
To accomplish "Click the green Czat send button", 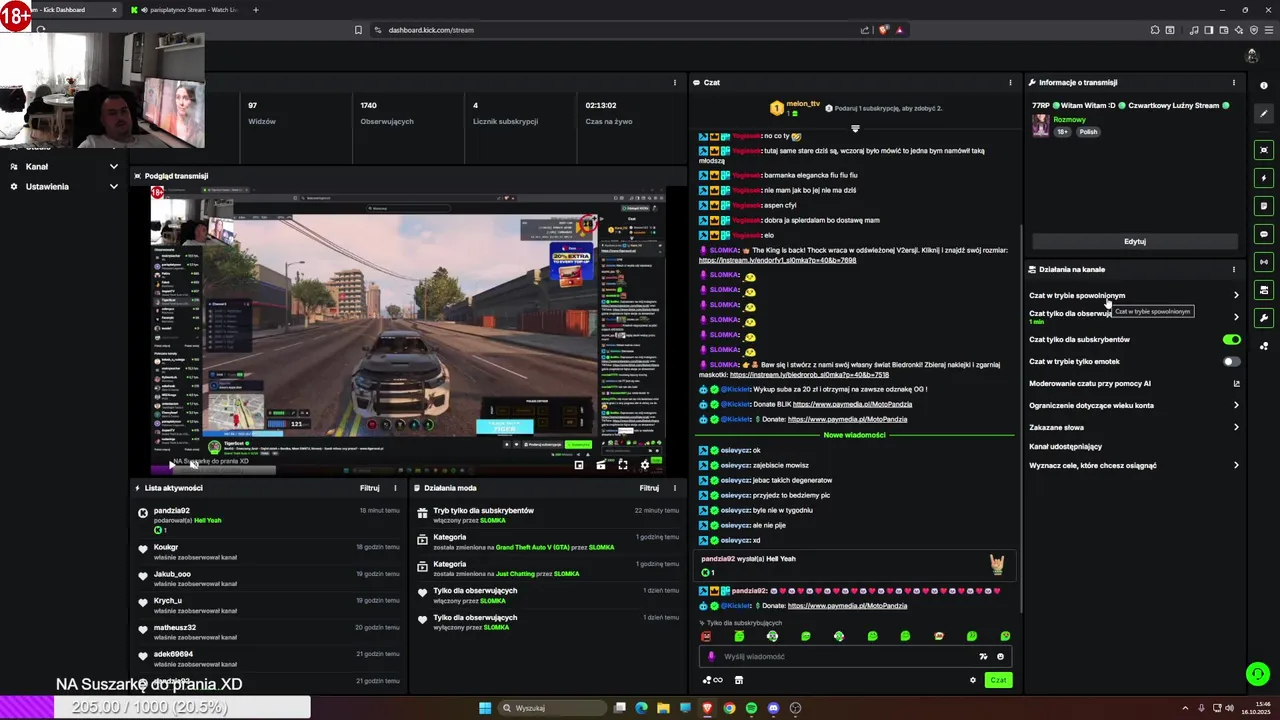I will (998, 680).
